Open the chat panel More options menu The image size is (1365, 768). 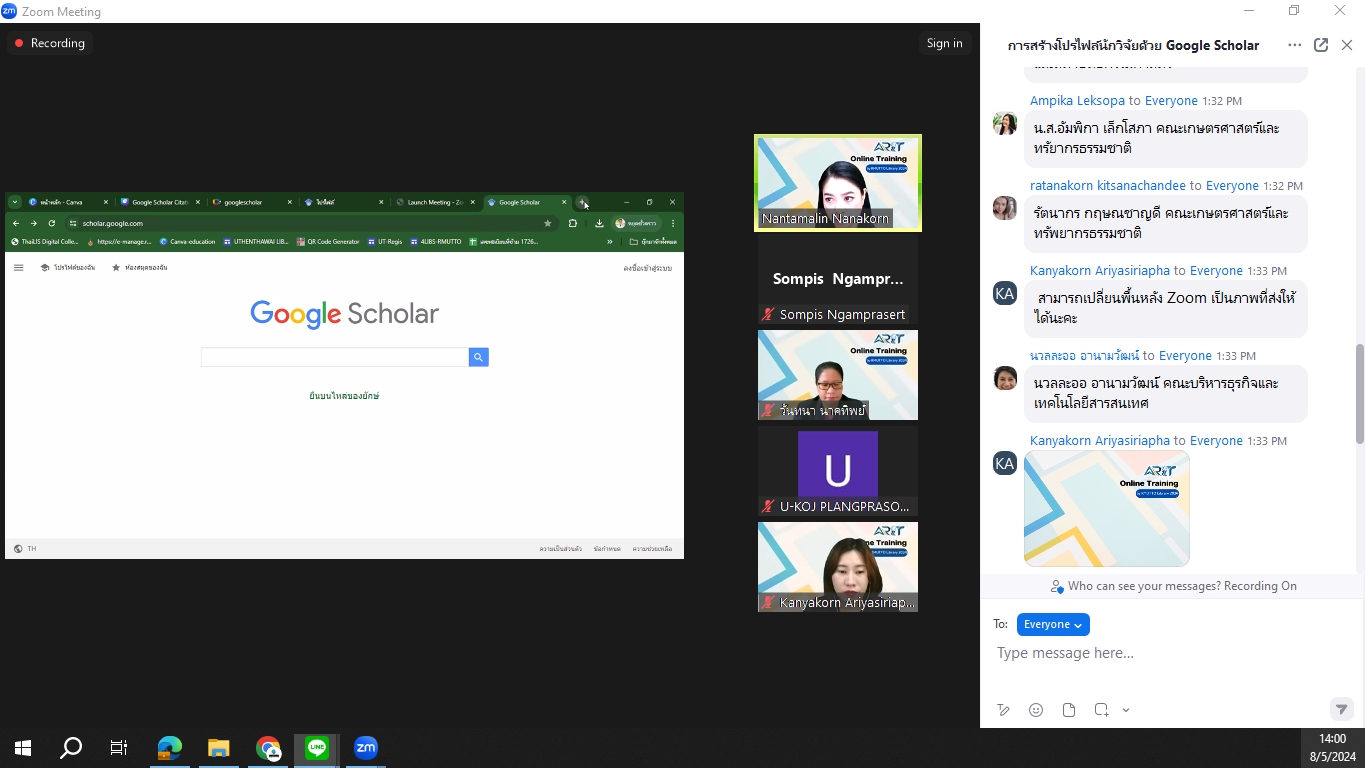tap(1294, 45)
